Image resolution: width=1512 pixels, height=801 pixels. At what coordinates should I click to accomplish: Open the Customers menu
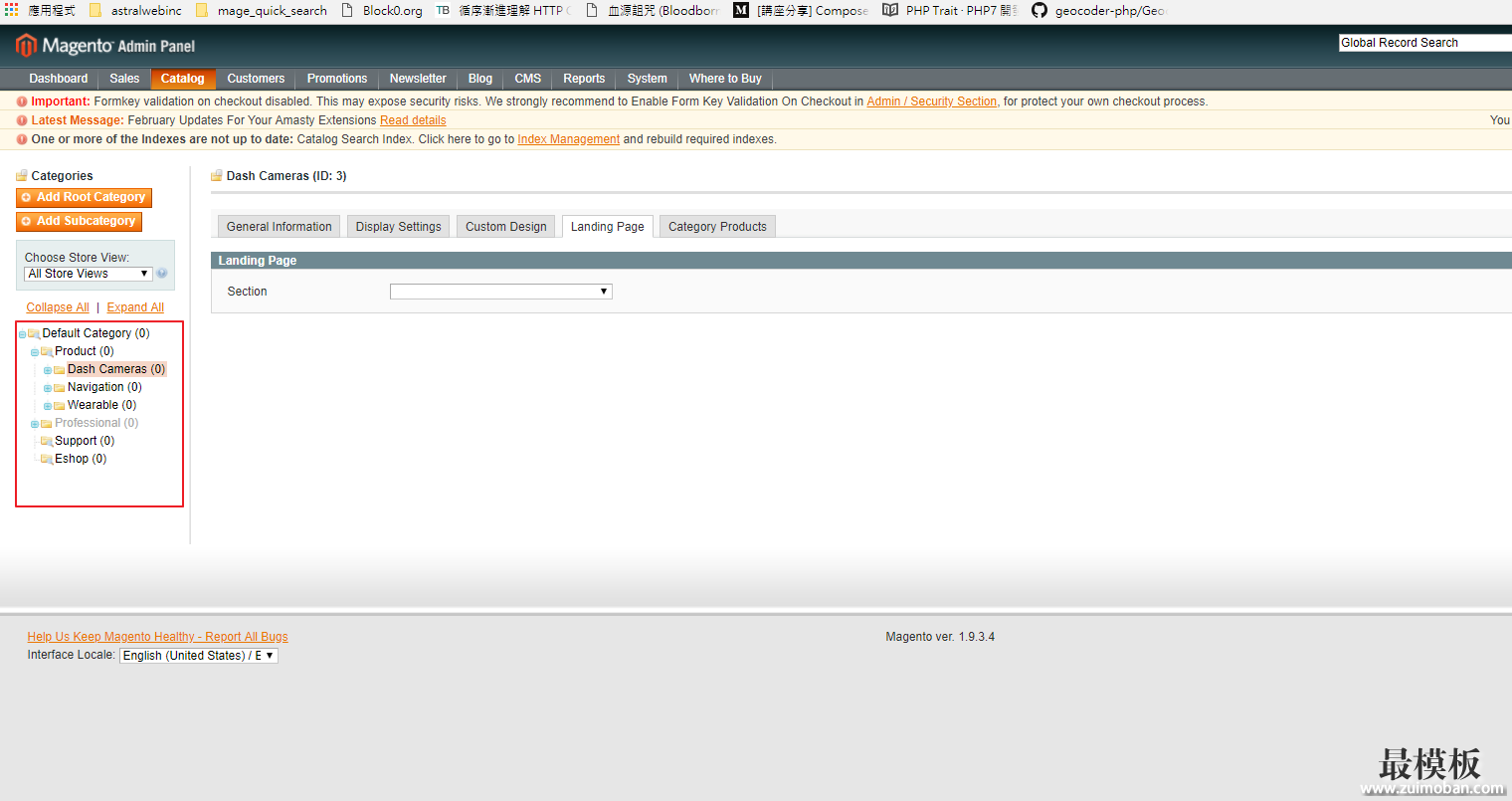(256, 79)
